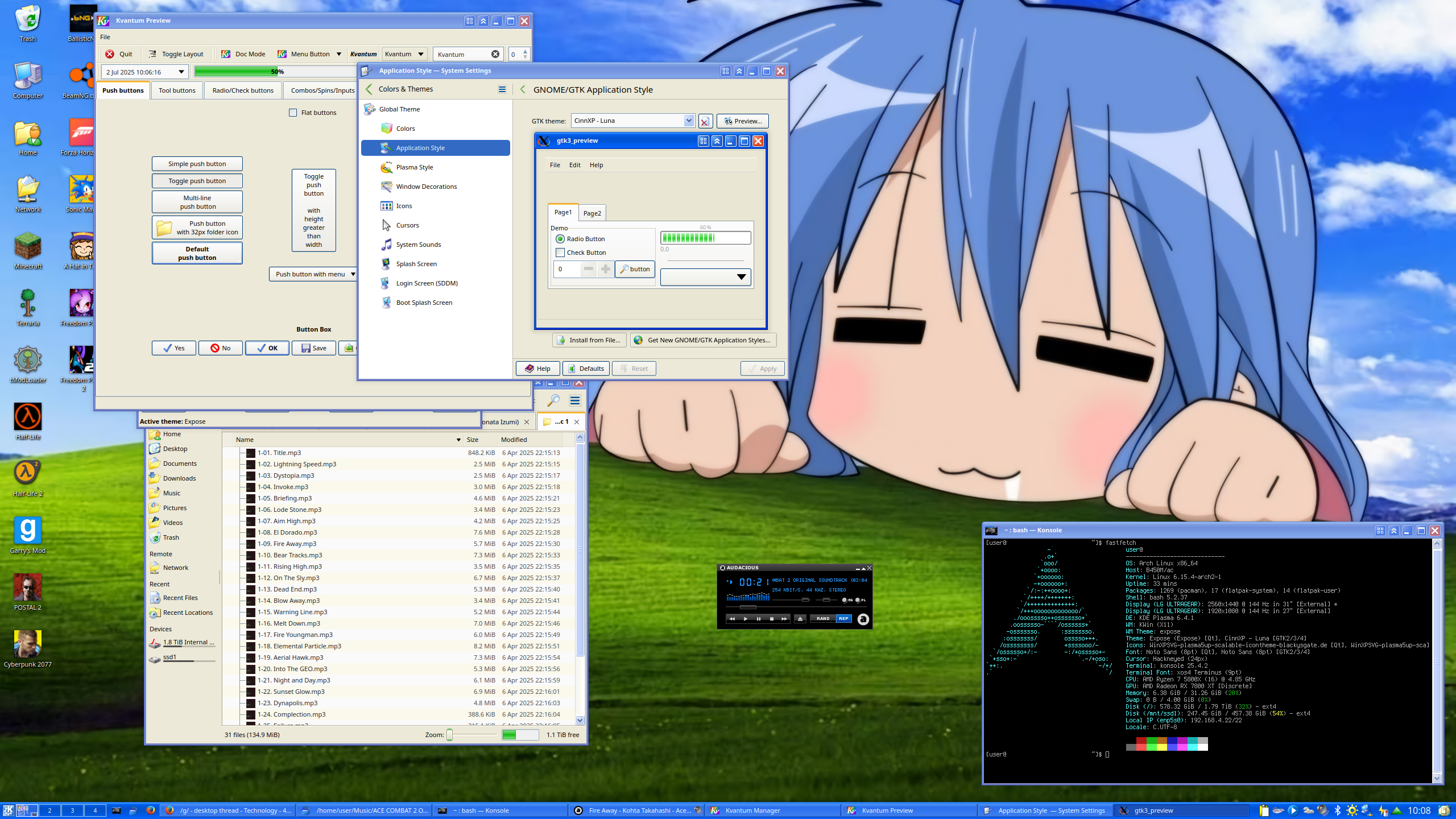
Task: Click Get New GNOME/GTK Application Styles button
Action: (704, 340)
